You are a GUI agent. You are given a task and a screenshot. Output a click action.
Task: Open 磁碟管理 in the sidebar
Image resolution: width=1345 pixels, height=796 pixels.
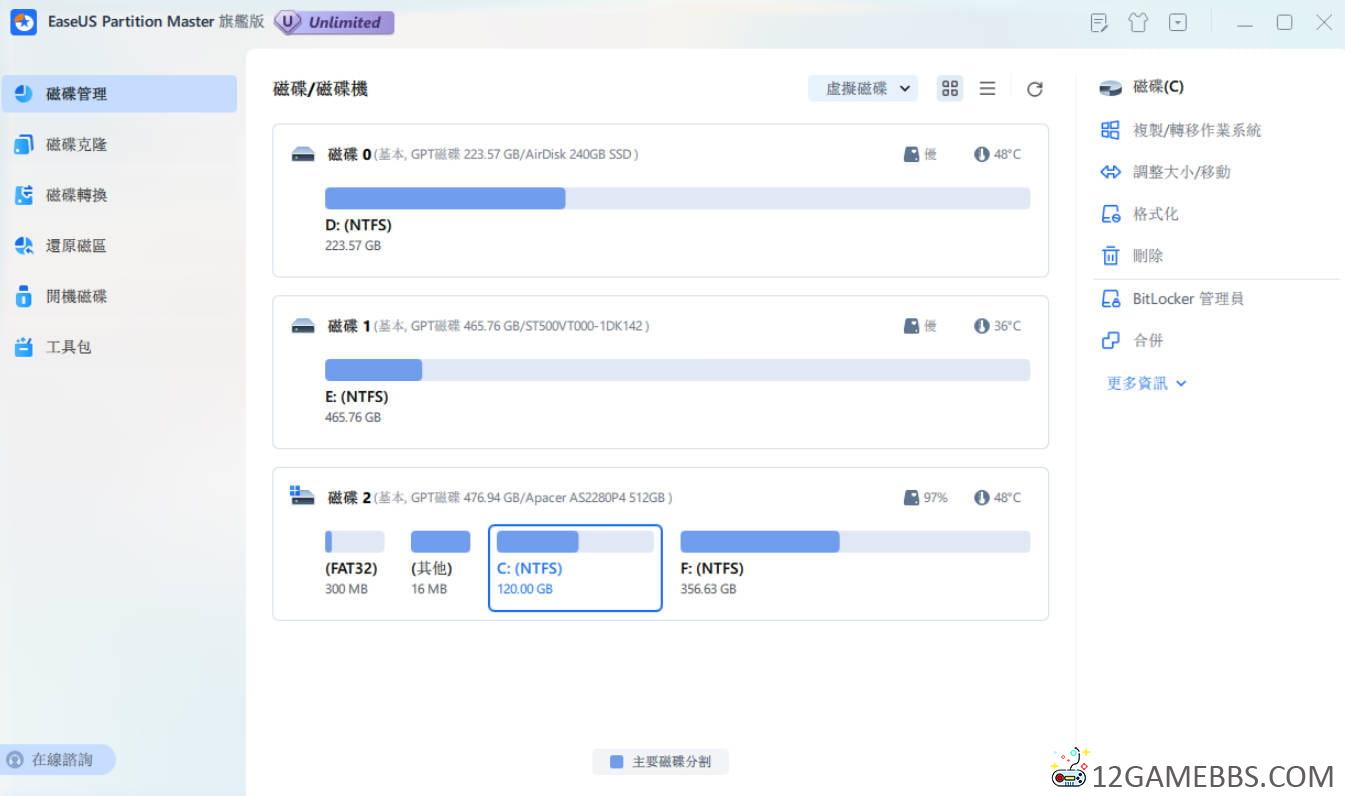click(x=118, y=94)
